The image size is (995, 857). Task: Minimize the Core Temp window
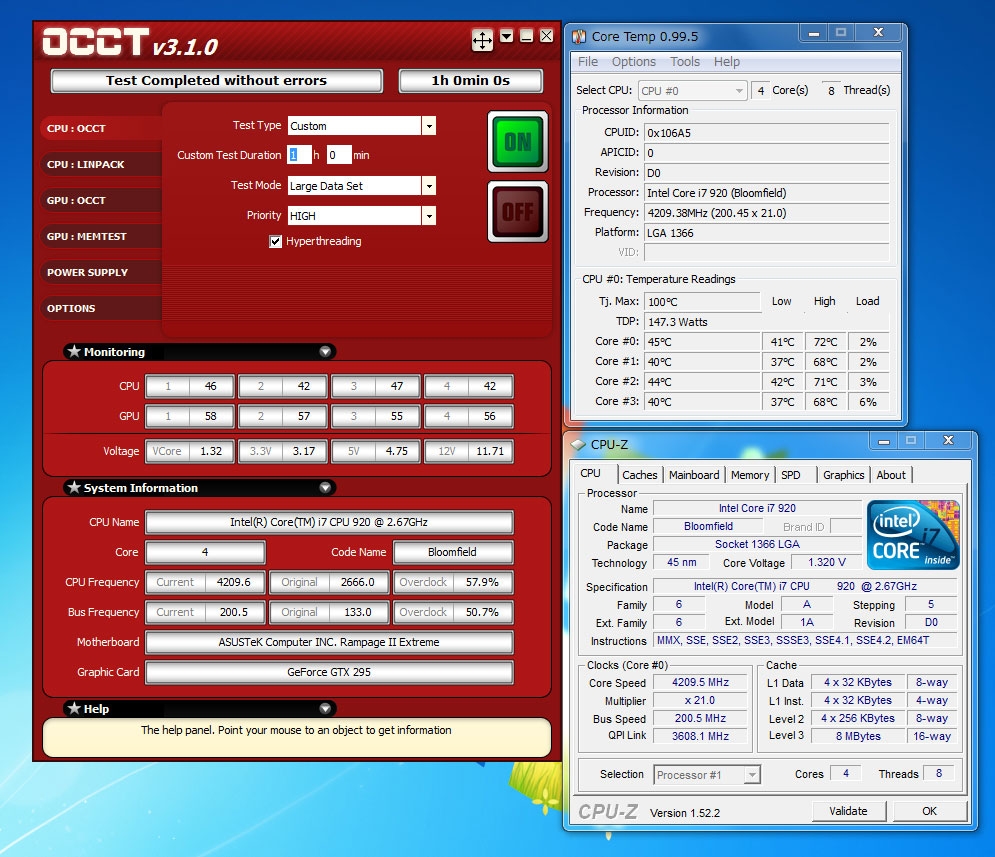(814, 33)
